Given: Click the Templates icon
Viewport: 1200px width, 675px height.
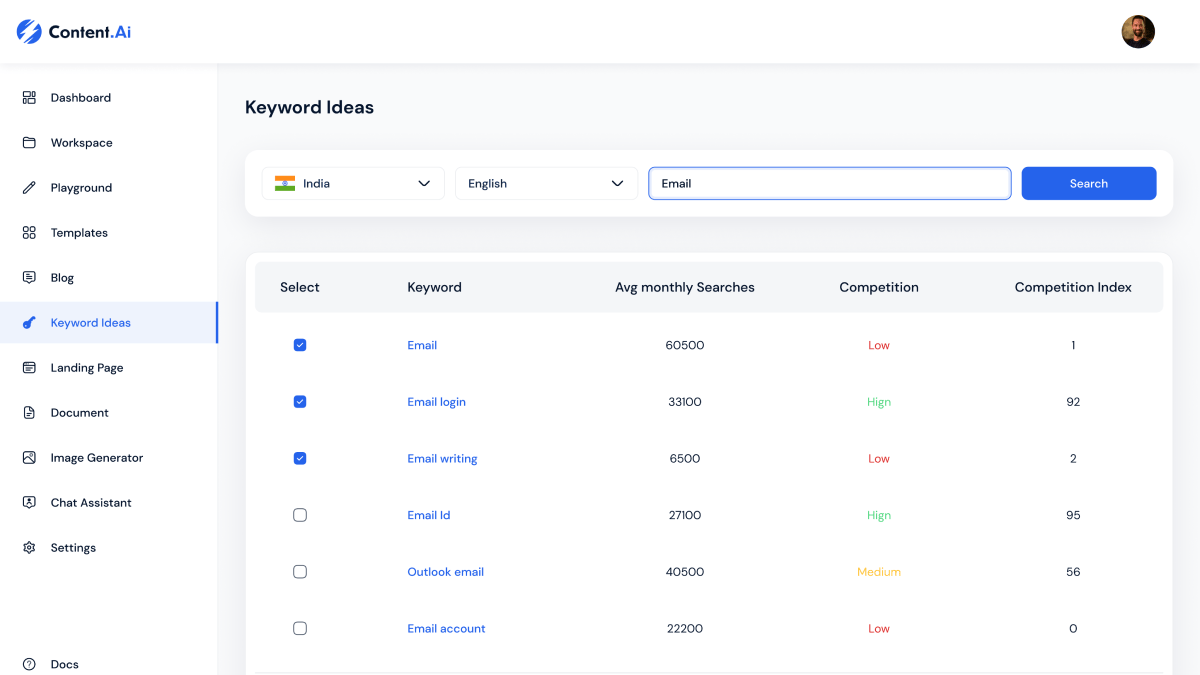Looking at the screenshot, I should (x=28, y=232).
